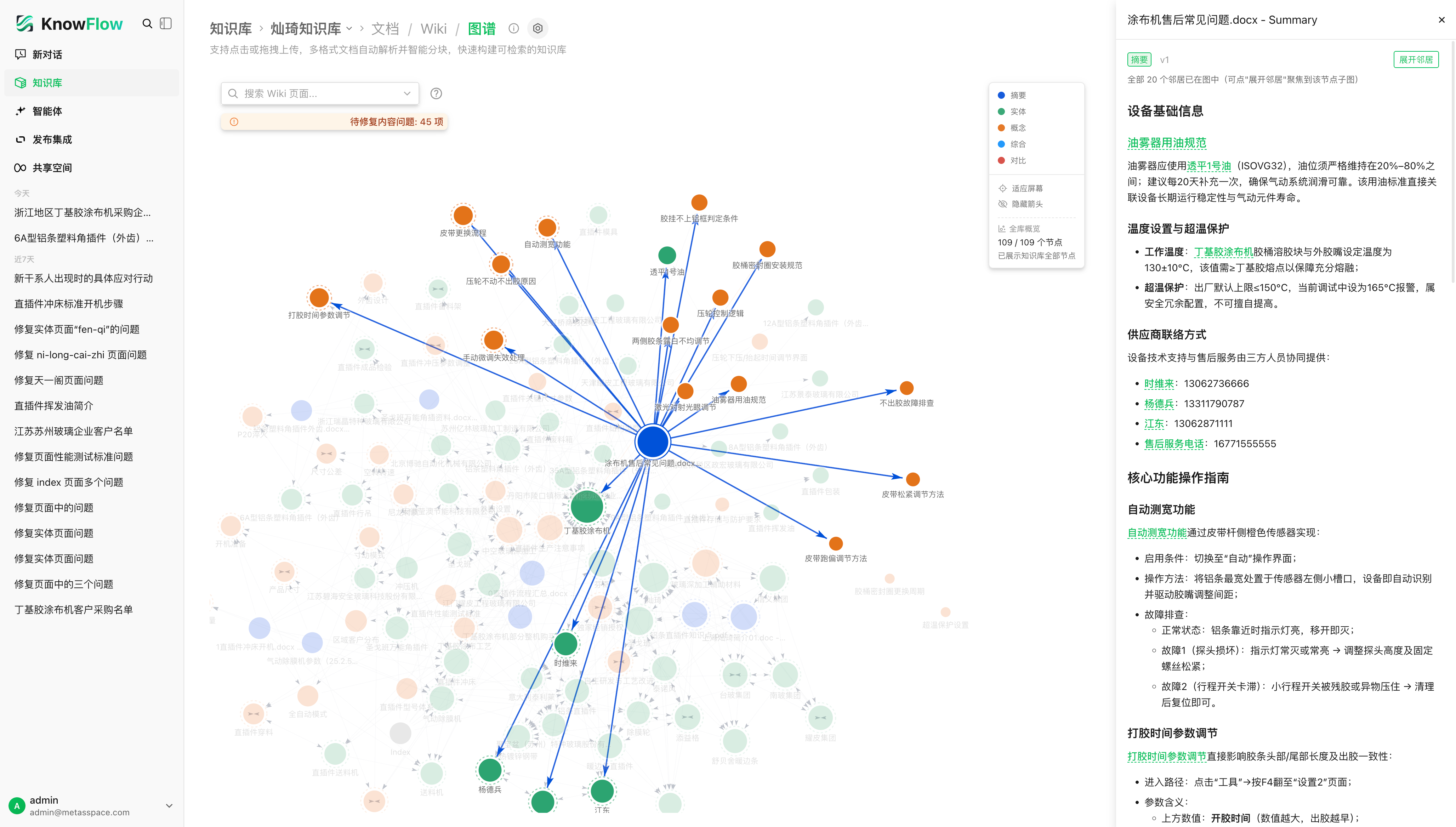
Task: Click the help question-mark icon near search
Action: [436, 94]
